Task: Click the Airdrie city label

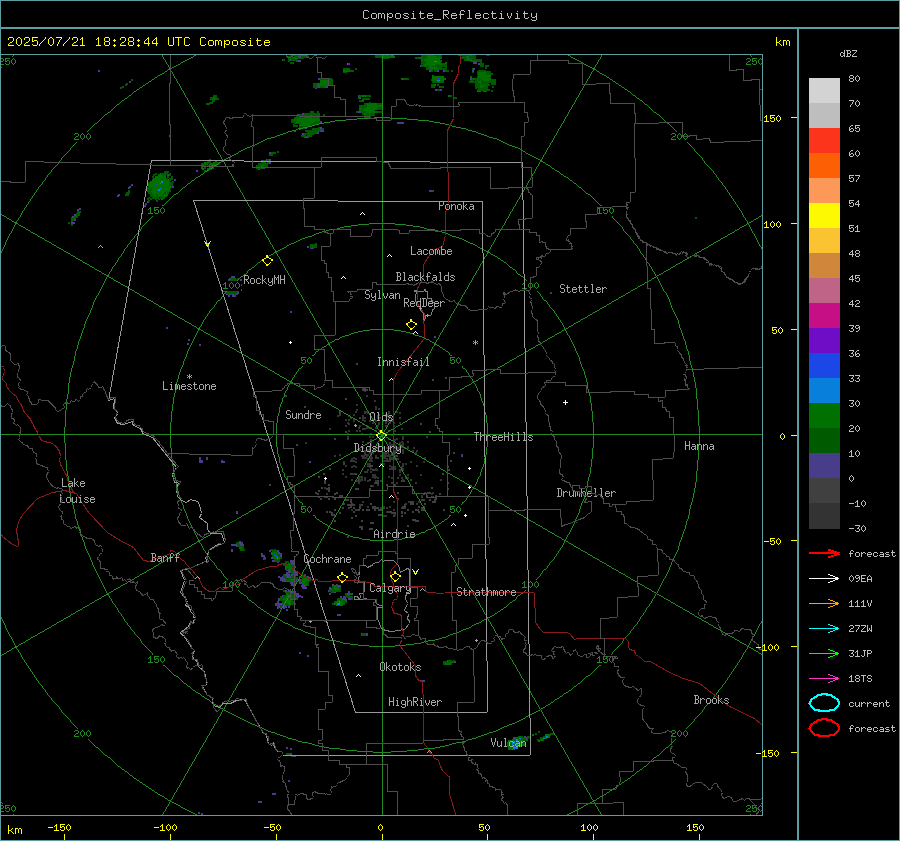Action: coord(394,534)
